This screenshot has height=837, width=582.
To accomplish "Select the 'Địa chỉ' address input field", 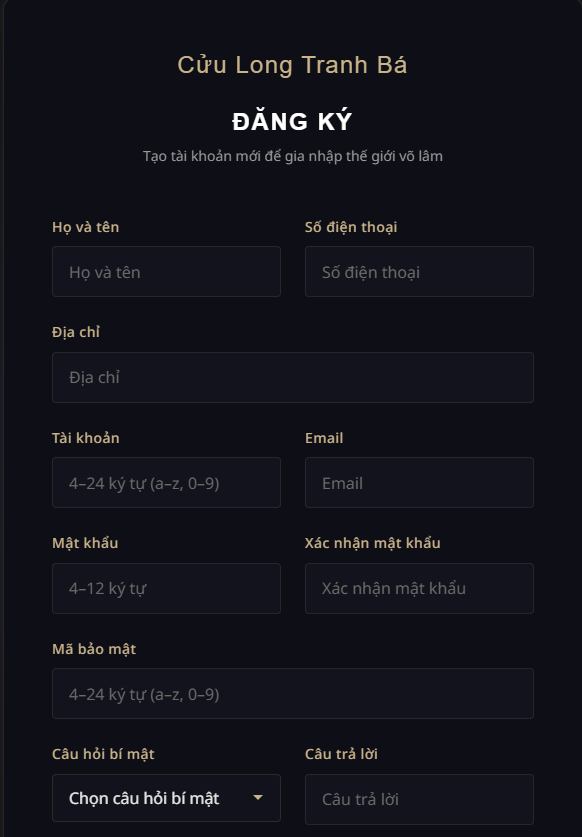I will tap(293, 377).
